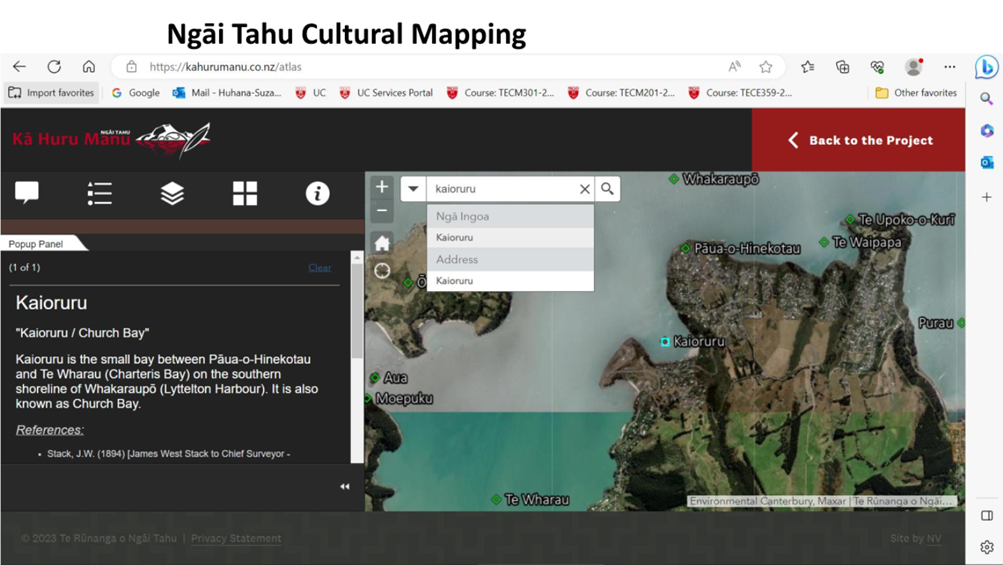Open the Import favorites bookmark
The height and width of the screenshot is (565, 1003).
click(x=51, y=93)
